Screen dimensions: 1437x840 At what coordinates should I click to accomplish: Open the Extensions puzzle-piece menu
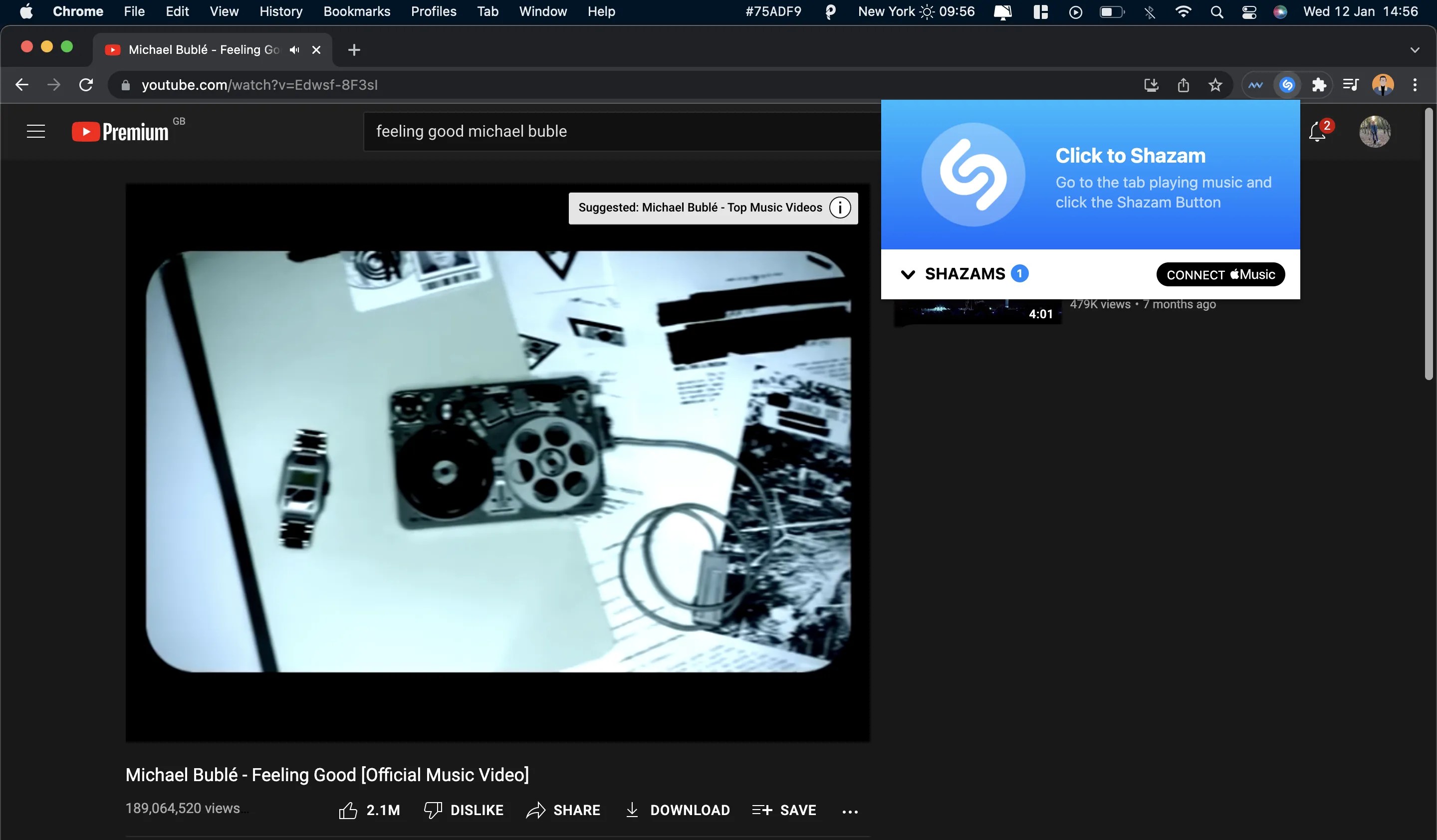pos(1320,84)
